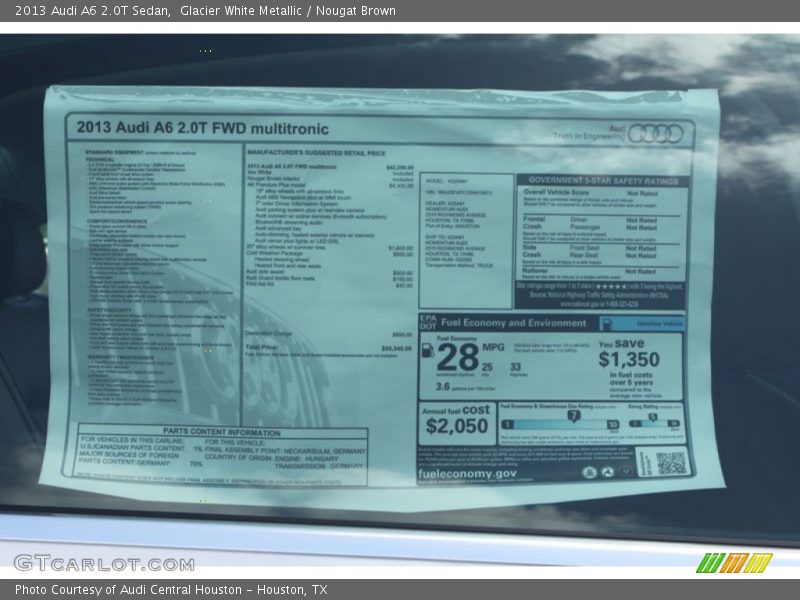Click '3.6 gallons per 100 miles' text

465,387
